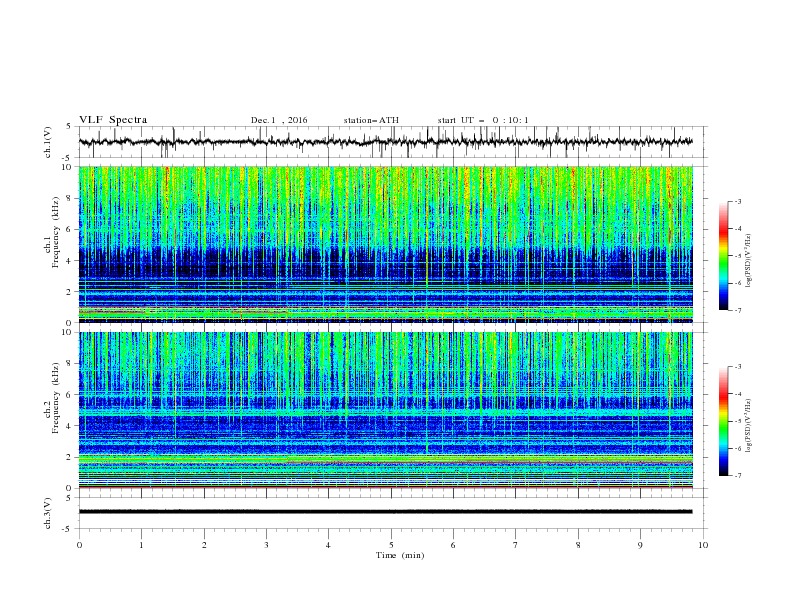This screenshot has height=612, width=792.
Task: Click the "-3" tick on upper color bar
Action: click(x=738, y=201)
